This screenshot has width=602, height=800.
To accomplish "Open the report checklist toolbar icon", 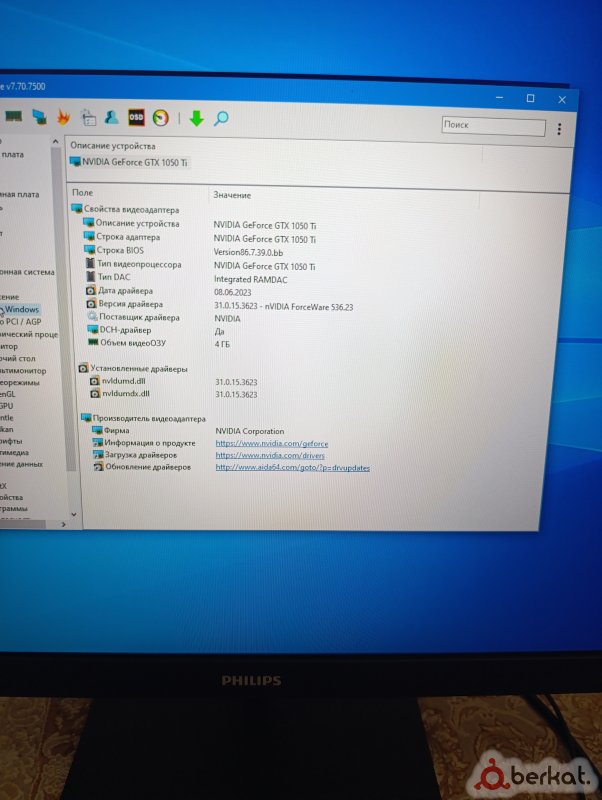I will click(x=88, y=117).
